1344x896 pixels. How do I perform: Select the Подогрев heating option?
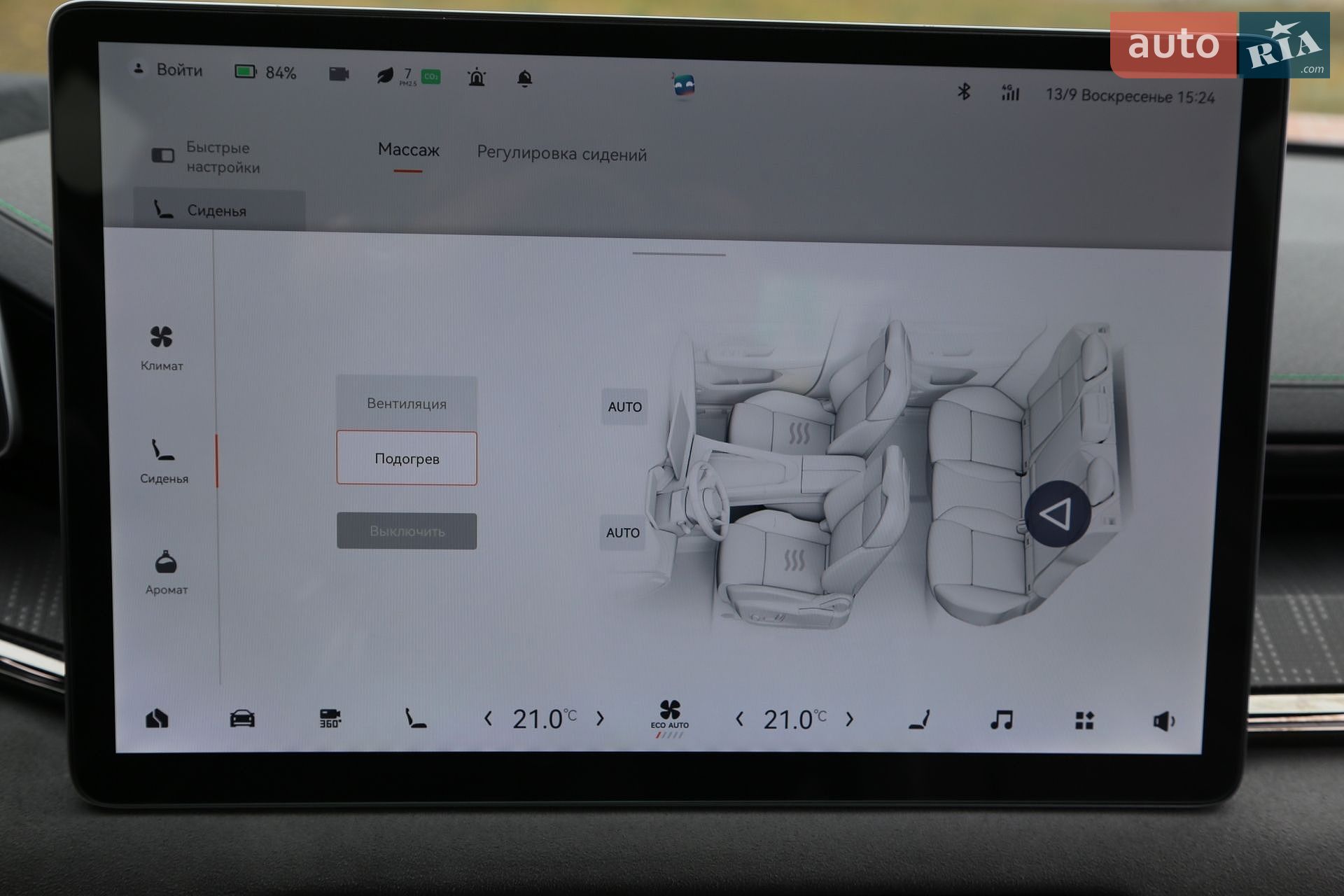pos(407,458)
